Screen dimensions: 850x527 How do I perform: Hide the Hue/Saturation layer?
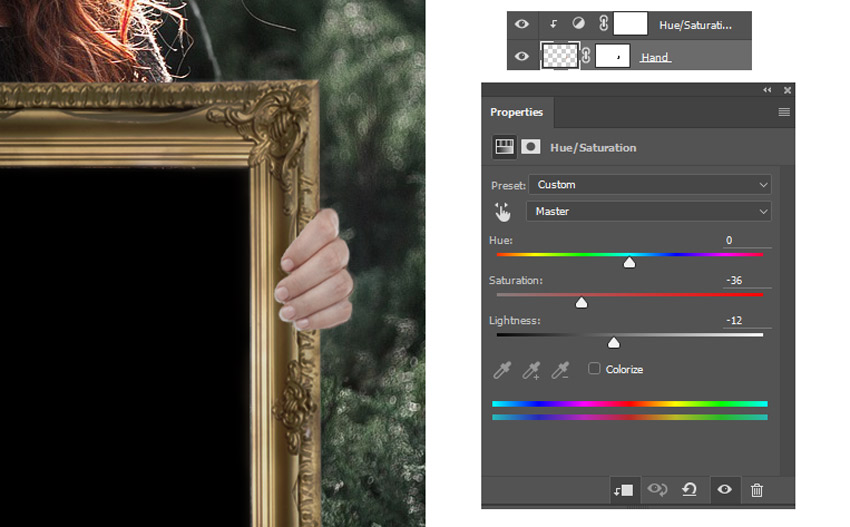tap(521, 24)
